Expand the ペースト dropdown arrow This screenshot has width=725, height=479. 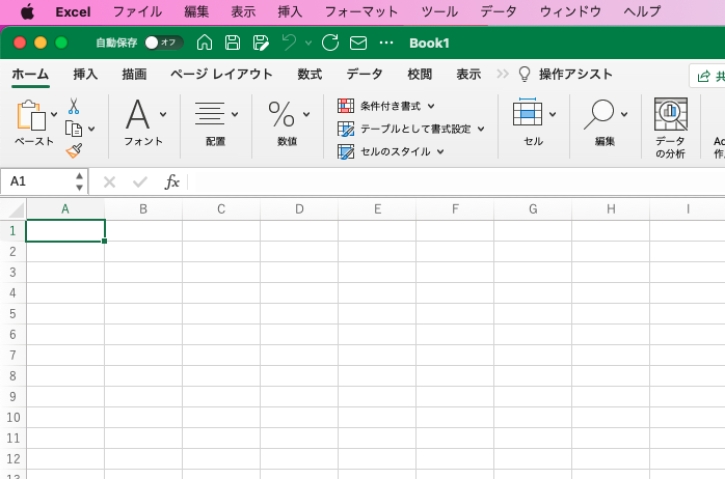coord(54,114)
